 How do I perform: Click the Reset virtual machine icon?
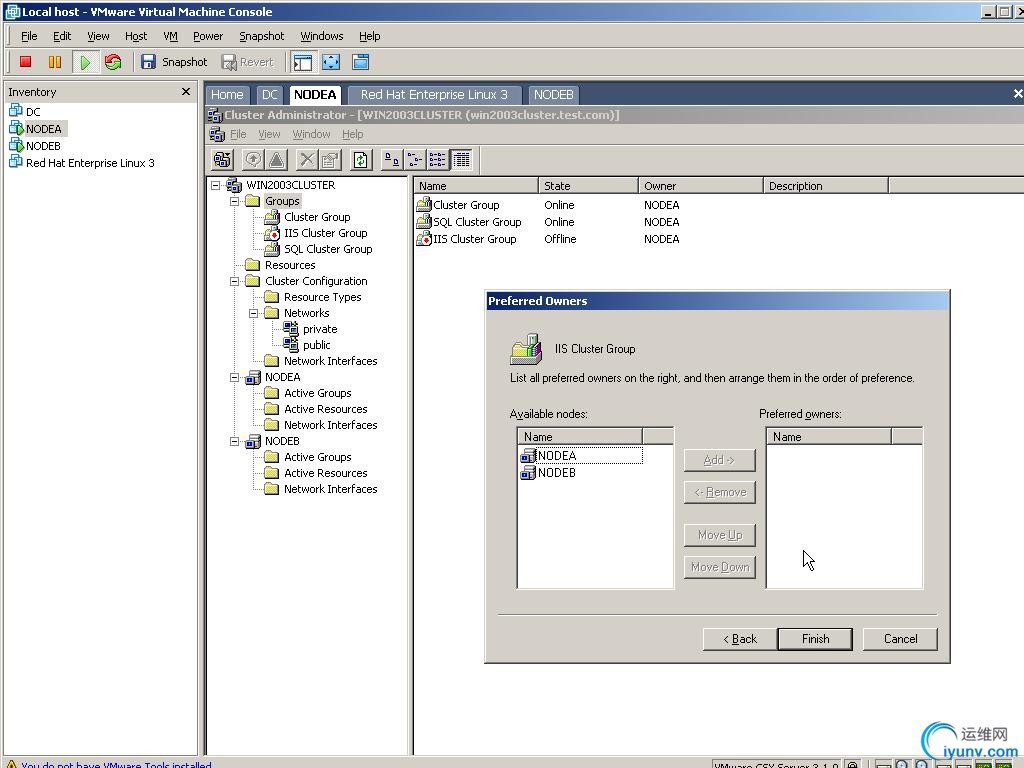[113, 62]
